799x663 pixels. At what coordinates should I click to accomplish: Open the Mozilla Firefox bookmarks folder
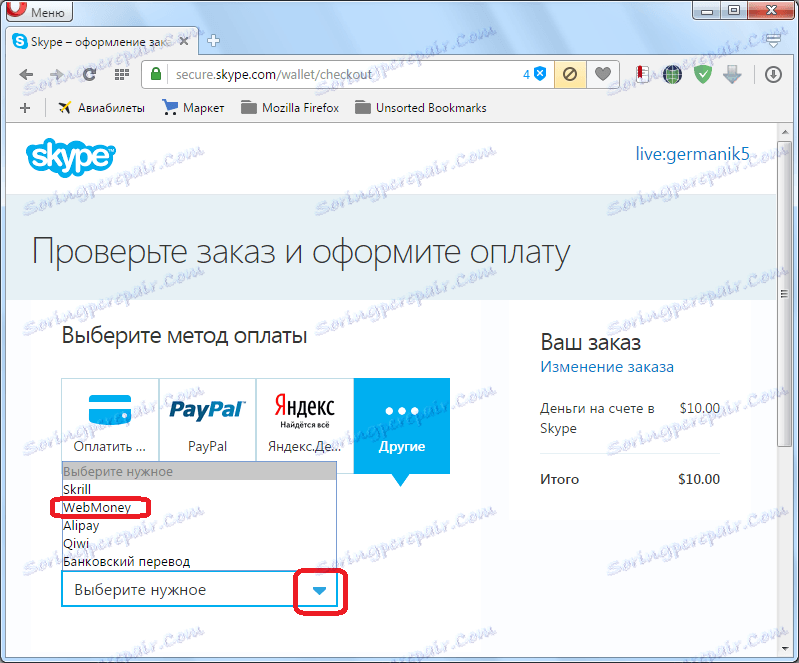[290, 108]
